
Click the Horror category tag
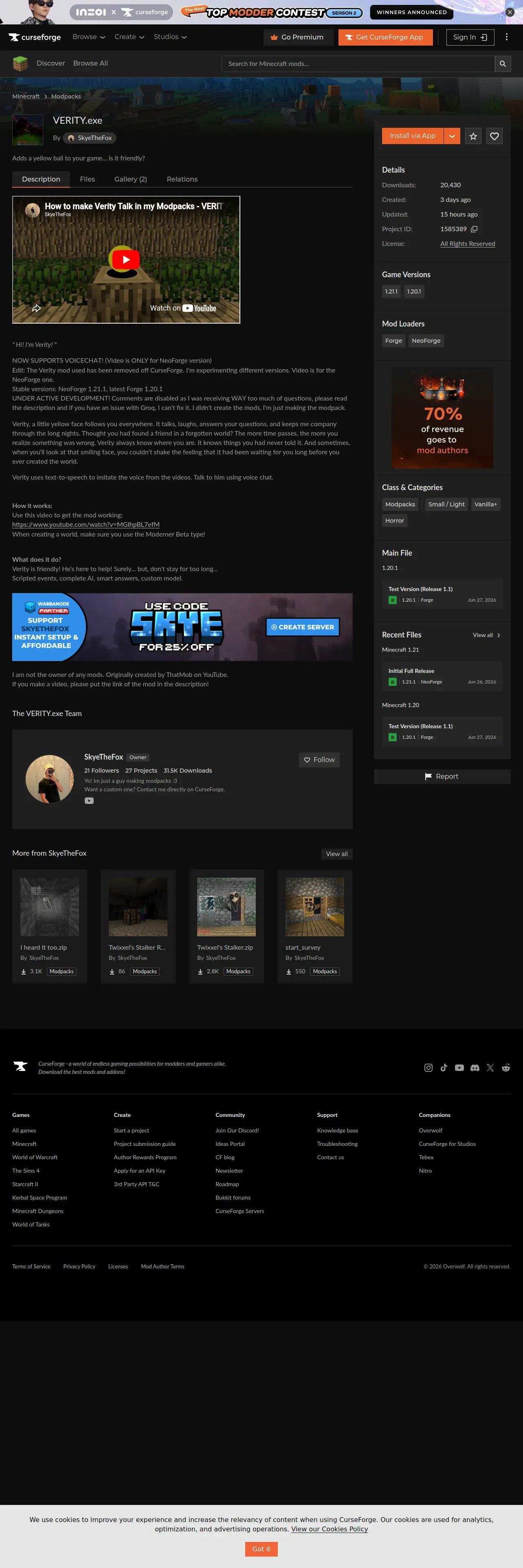point(395,521)
